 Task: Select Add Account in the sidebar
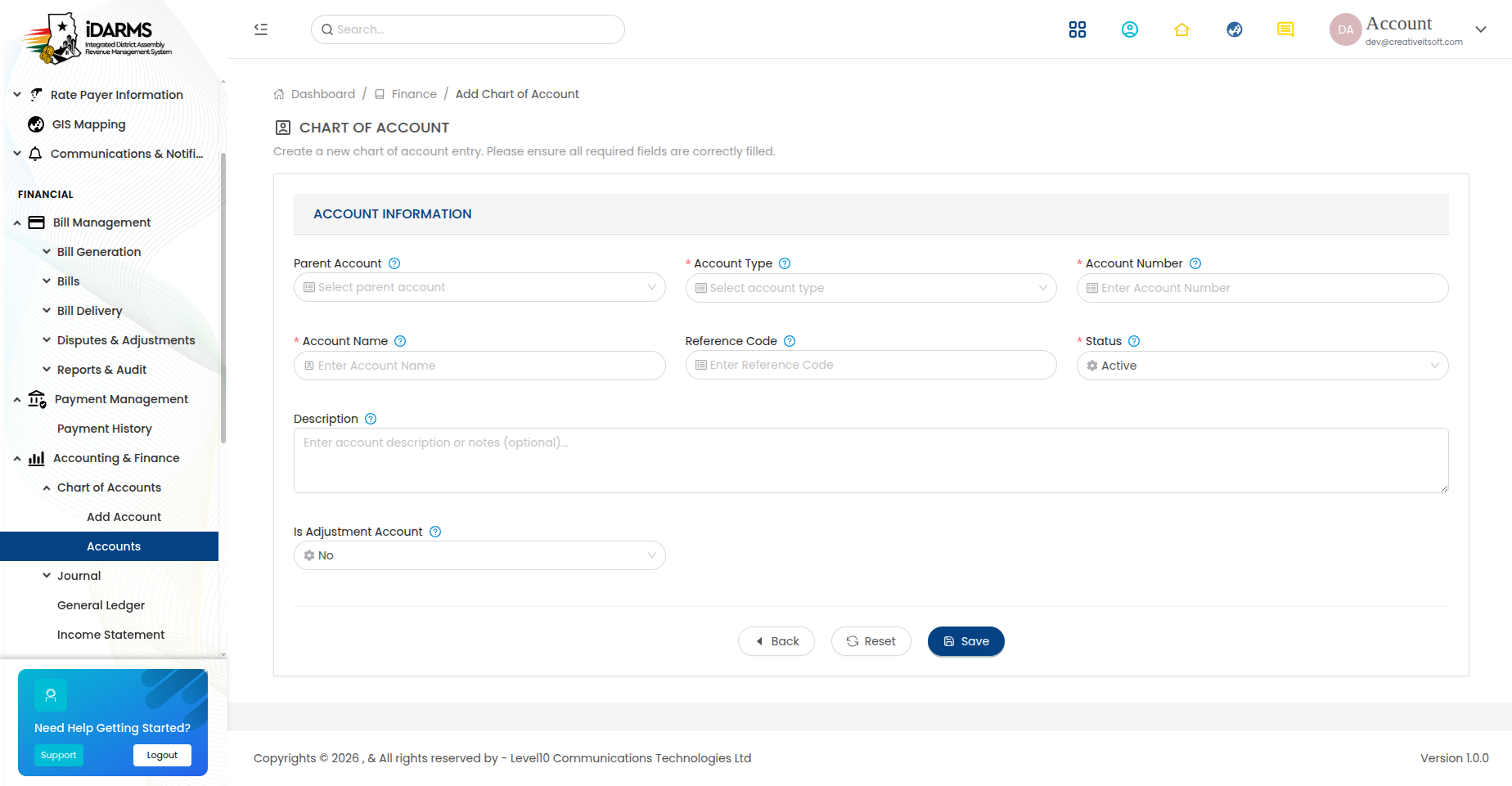(x=124, y=517)
